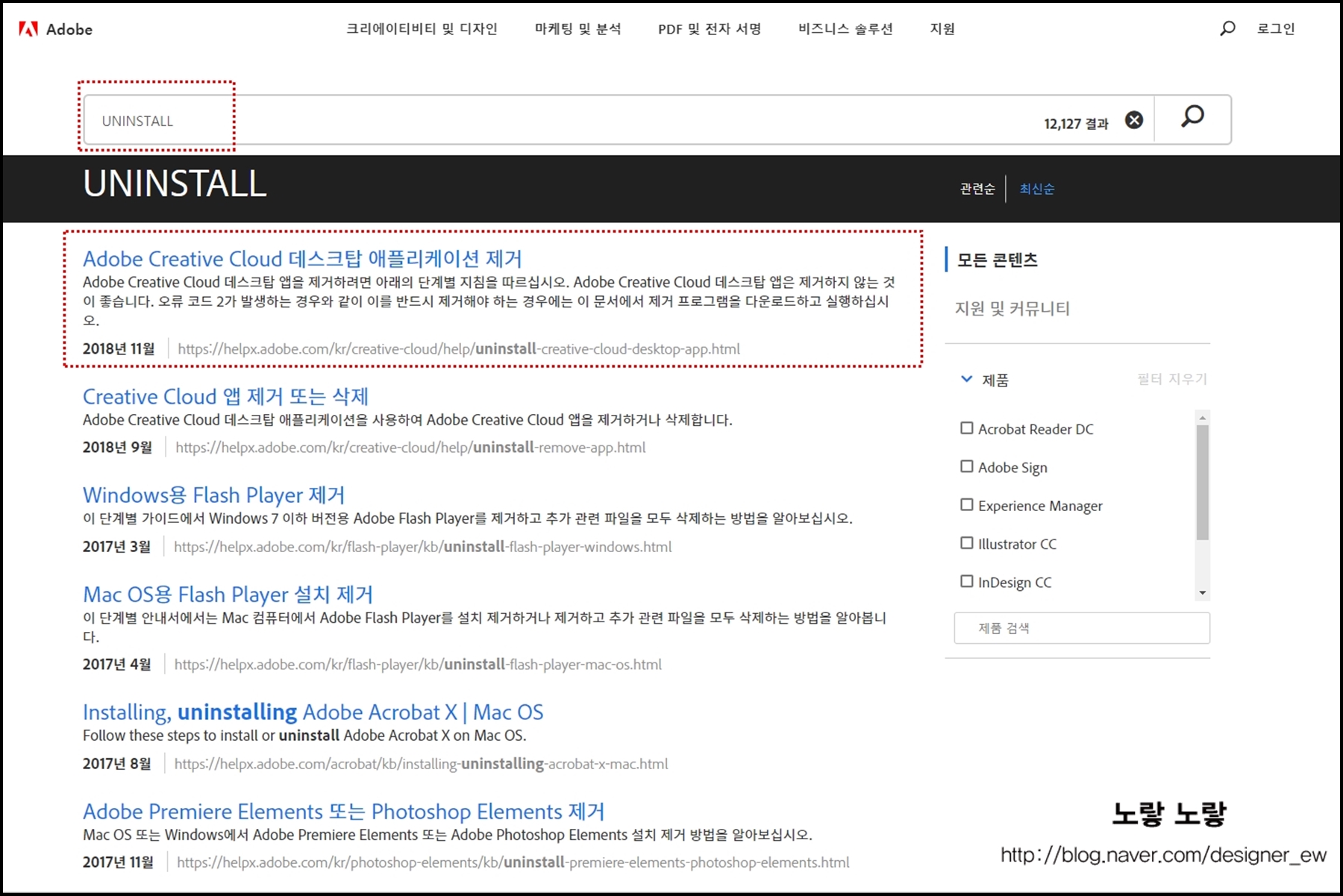Click the product list scroll-up arrow

tap(1202, 418)
